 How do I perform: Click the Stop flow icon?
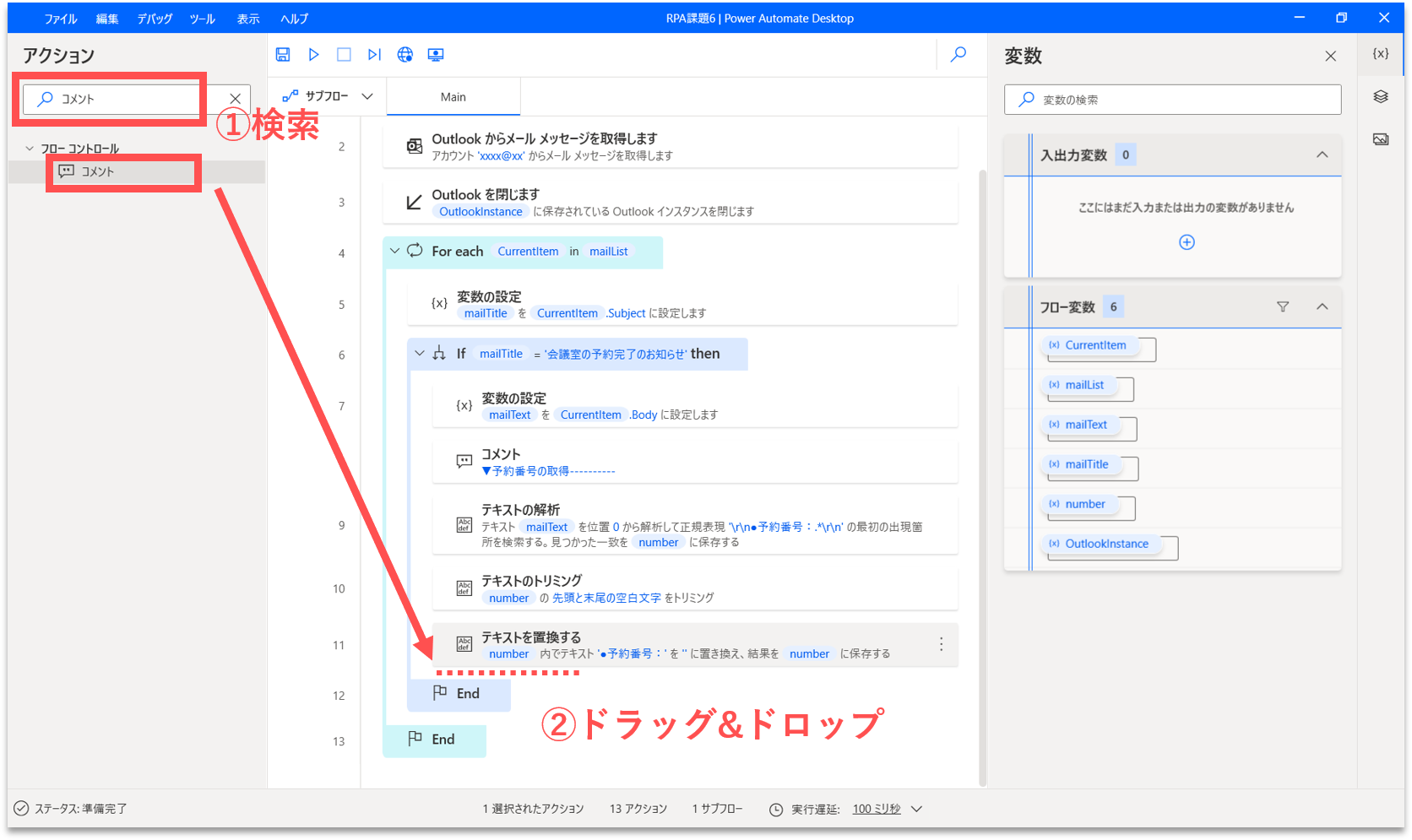click(x=344, y=55)
